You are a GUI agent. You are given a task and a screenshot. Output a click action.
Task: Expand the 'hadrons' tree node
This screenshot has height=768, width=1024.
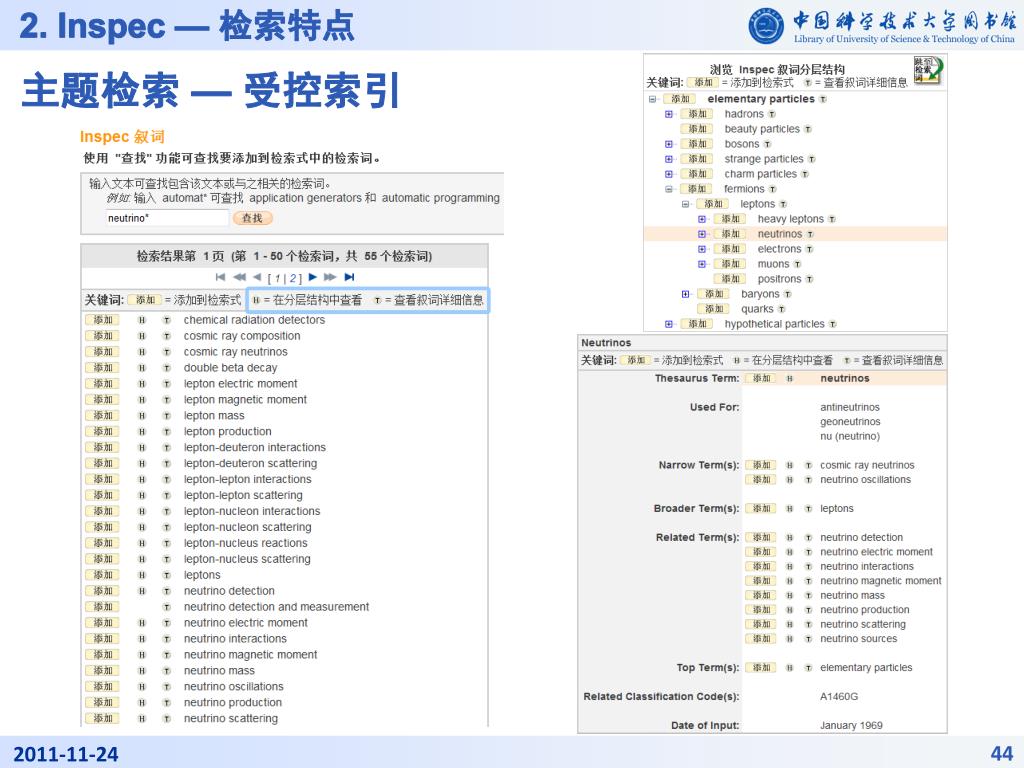(668, 114)
